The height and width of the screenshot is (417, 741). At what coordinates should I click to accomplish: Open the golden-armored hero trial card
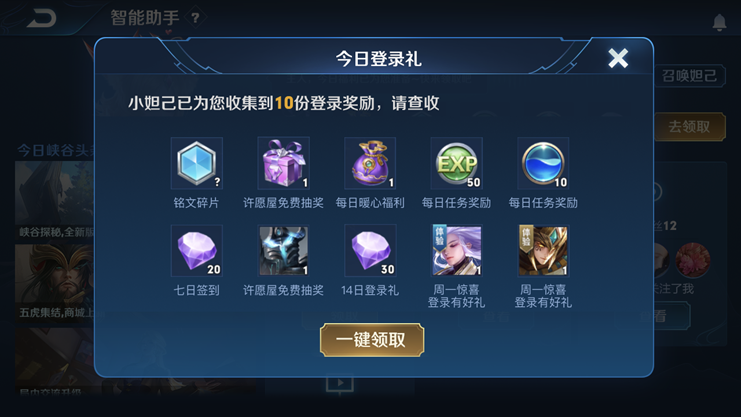tap(543, 251)
